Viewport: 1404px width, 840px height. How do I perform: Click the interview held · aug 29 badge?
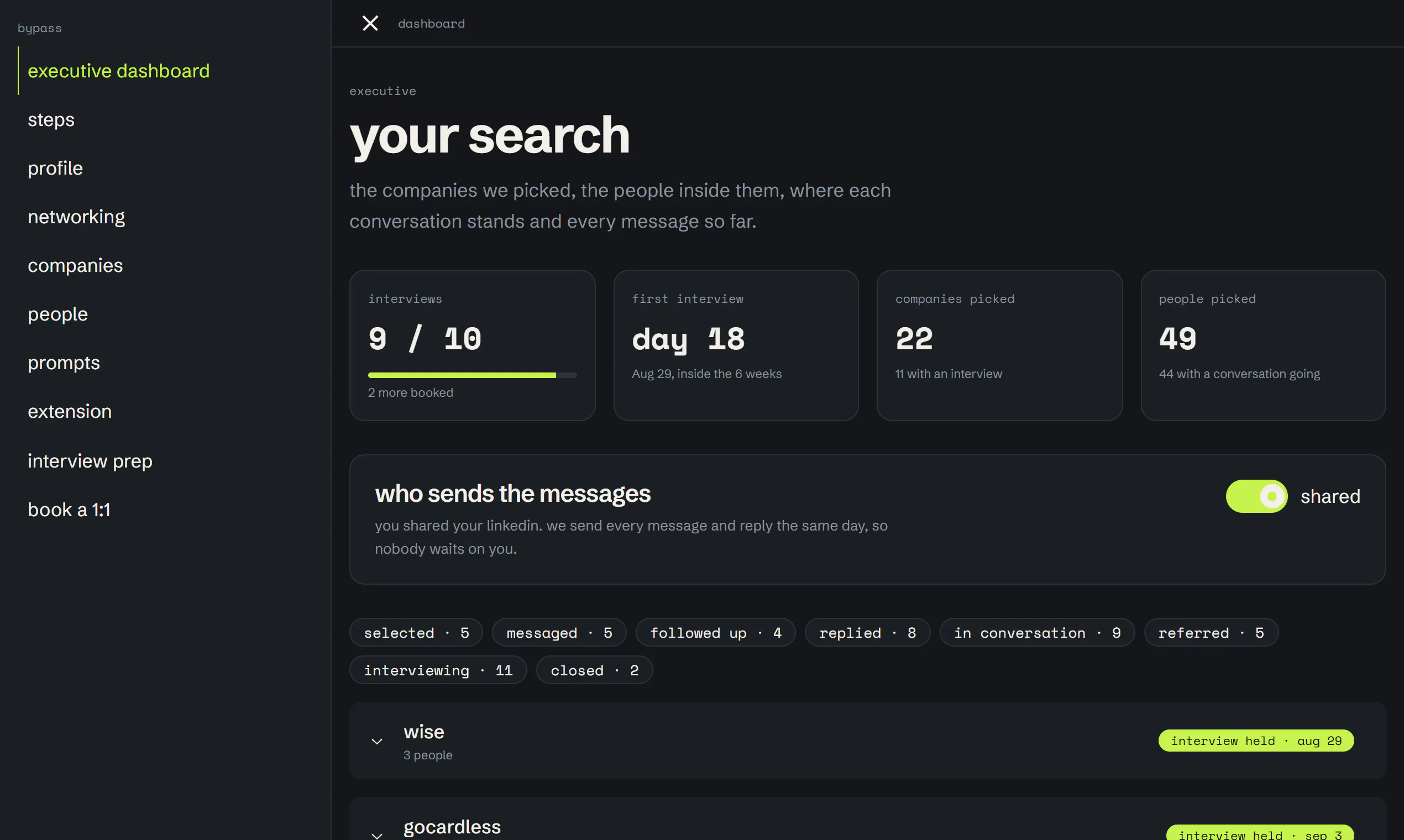click(x=1256, y=741)
